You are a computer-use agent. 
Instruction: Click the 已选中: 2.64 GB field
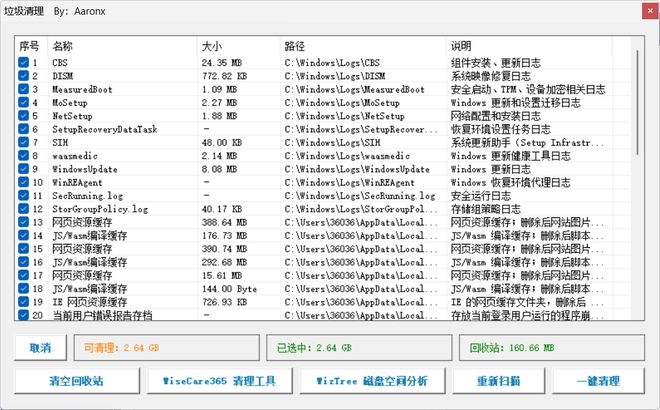coord(359,348)
